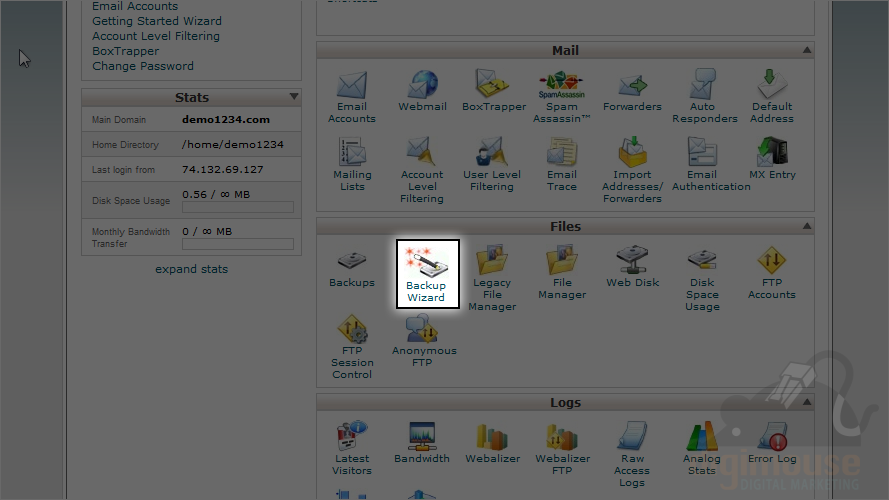Screen dimensions: 889x500
Task: Open Spam Assassin settings
Action: (562, 97)
